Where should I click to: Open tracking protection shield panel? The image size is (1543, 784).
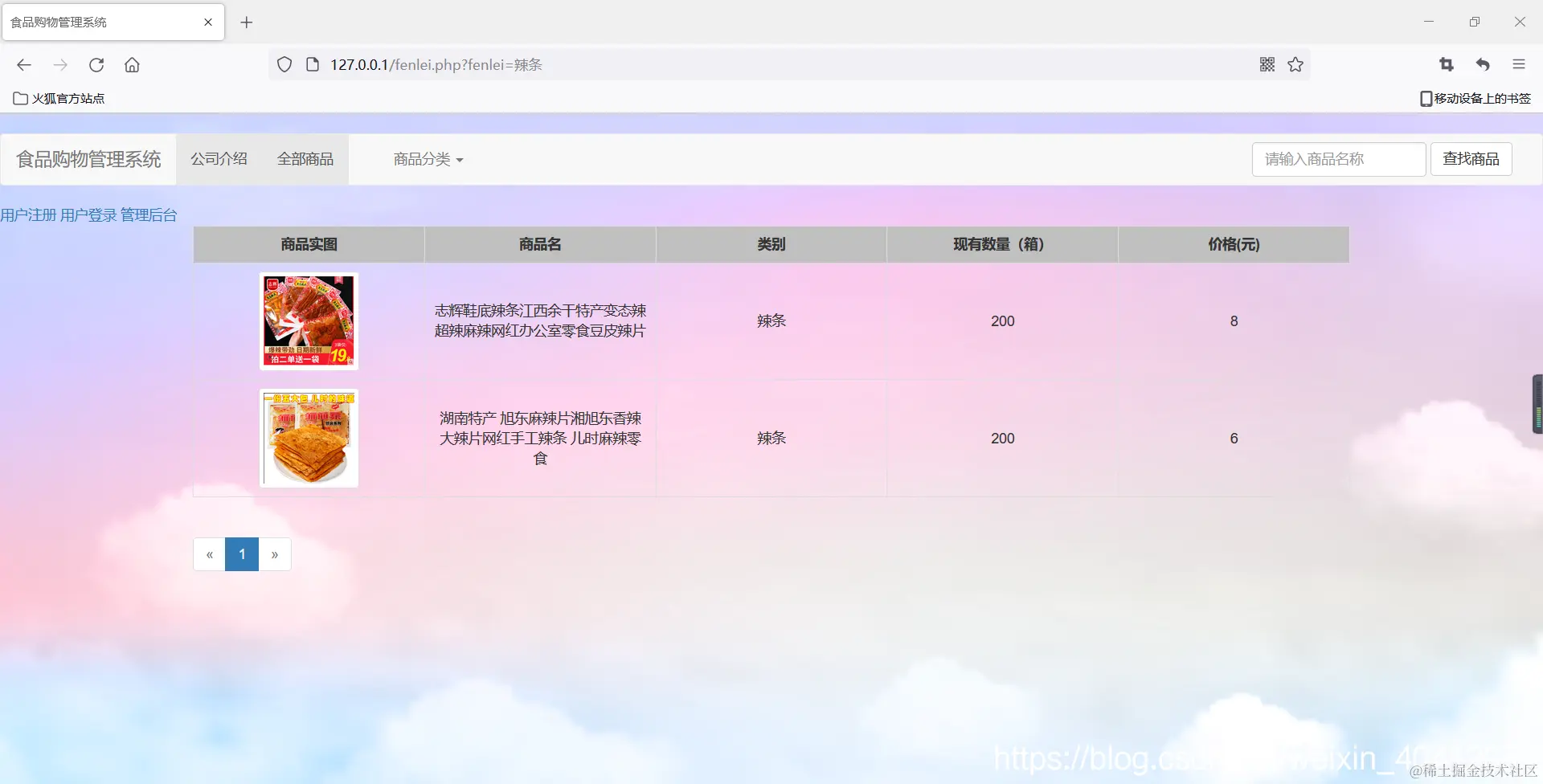pos(284,64)
